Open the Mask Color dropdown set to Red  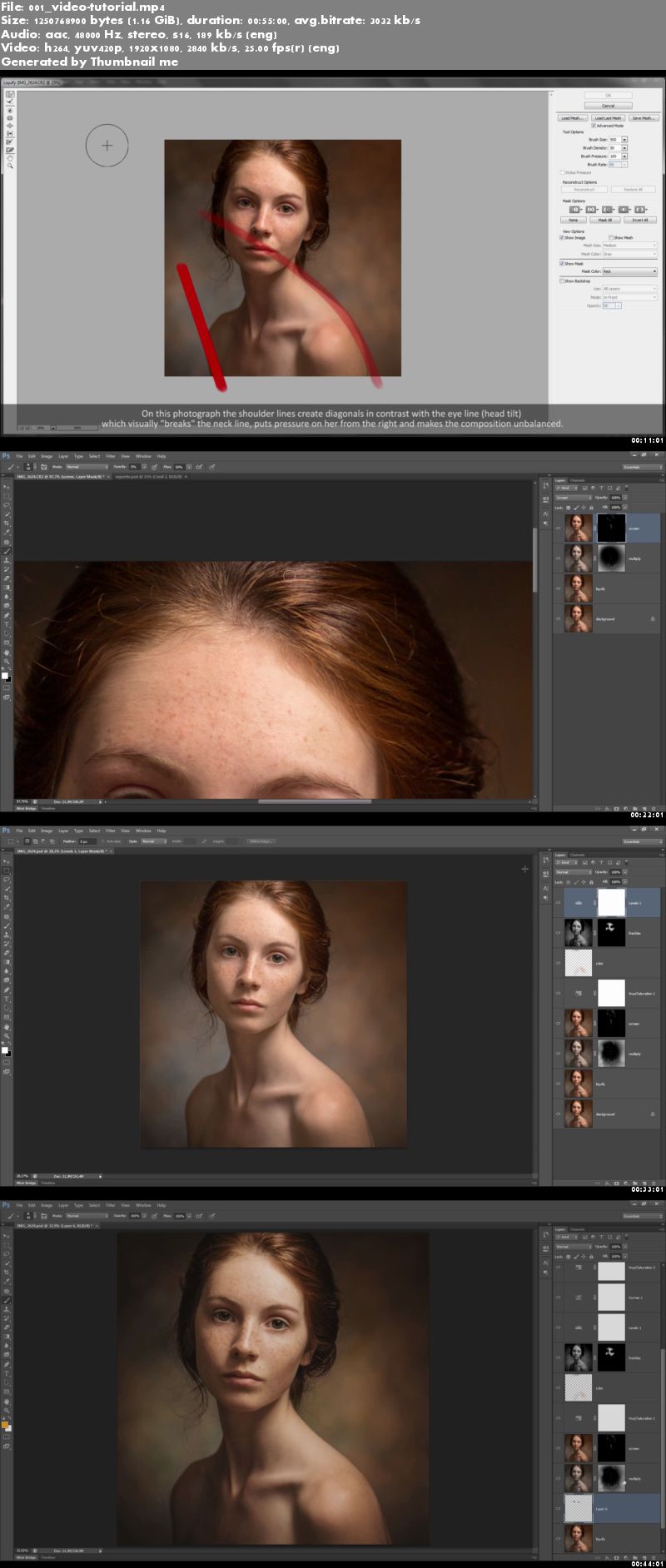click(629, 271)
